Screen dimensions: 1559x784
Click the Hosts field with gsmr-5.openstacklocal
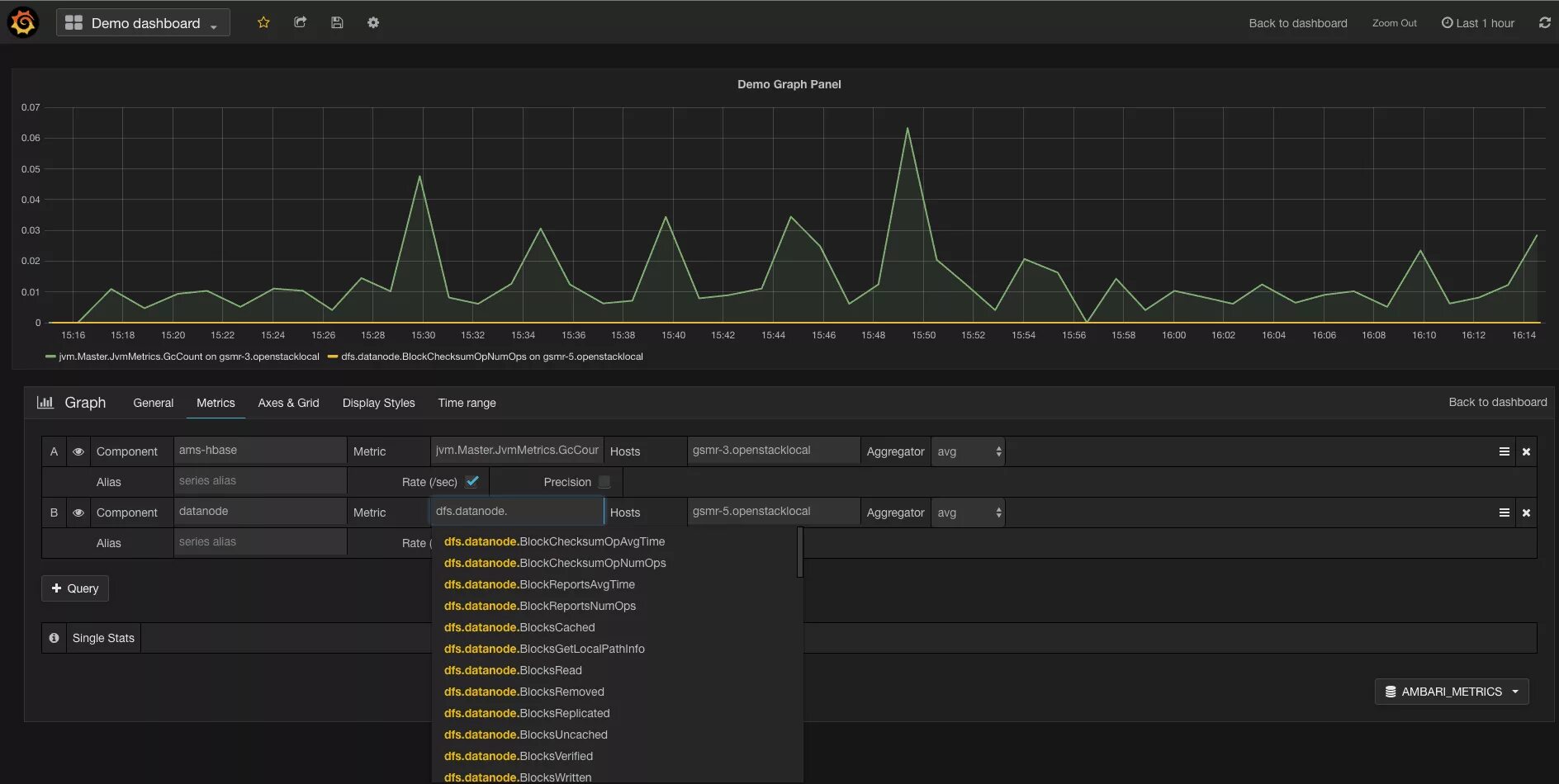coord(774,512)
